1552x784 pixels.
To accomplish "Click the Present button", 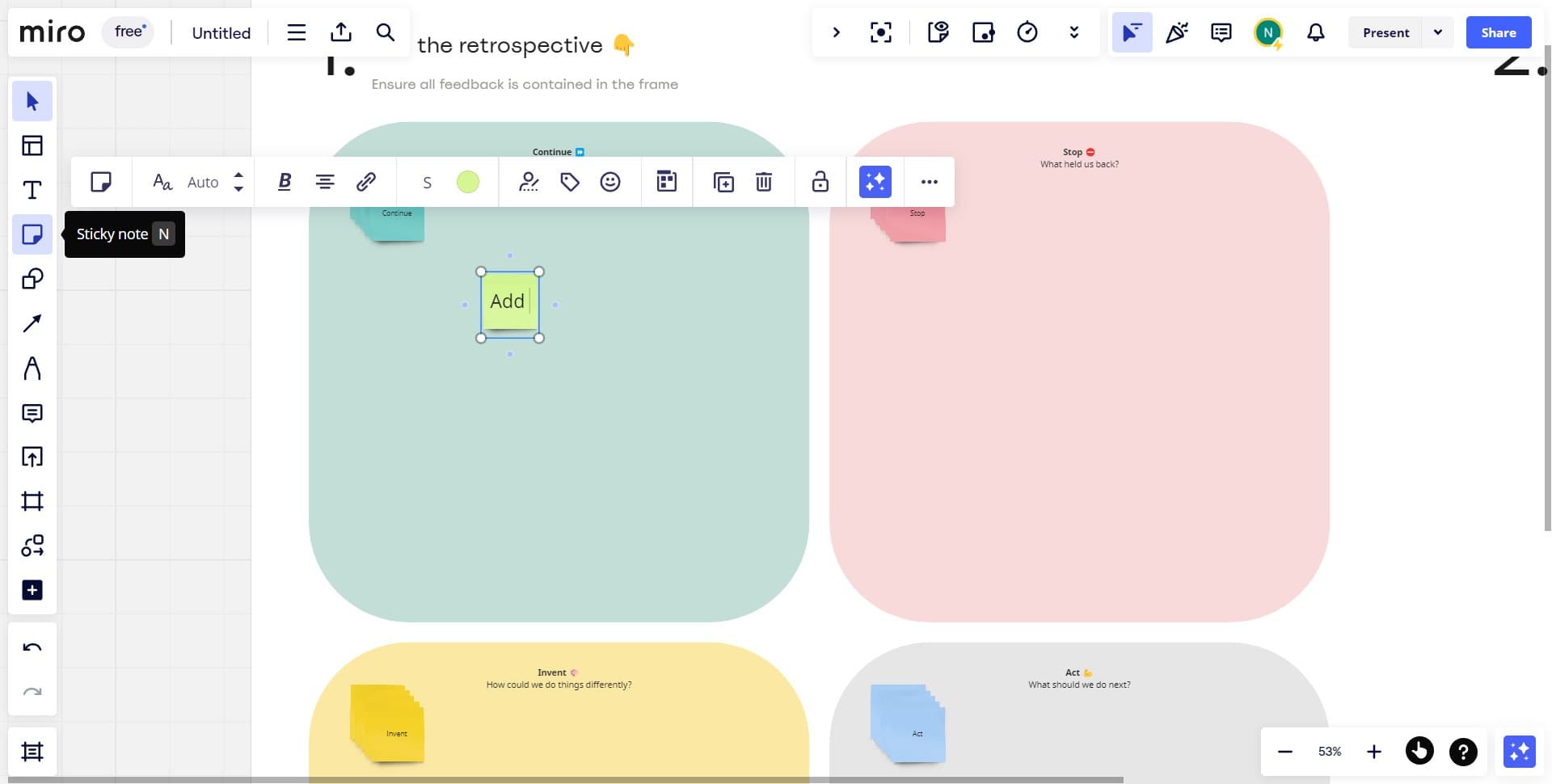I will tap(1385, 32).
